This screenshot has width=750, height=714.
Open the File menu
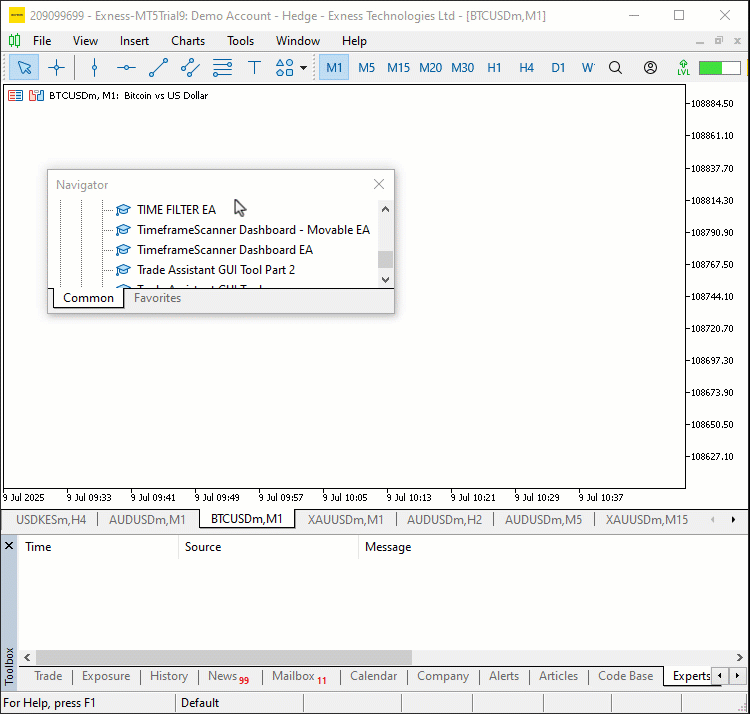point(42,41)
